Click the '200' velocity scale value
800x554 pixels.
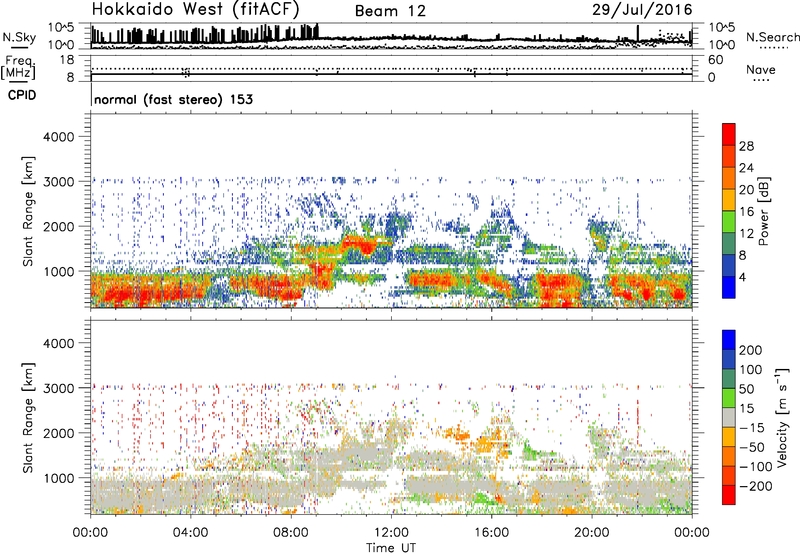pyautogui.click(x=751, y=350)
